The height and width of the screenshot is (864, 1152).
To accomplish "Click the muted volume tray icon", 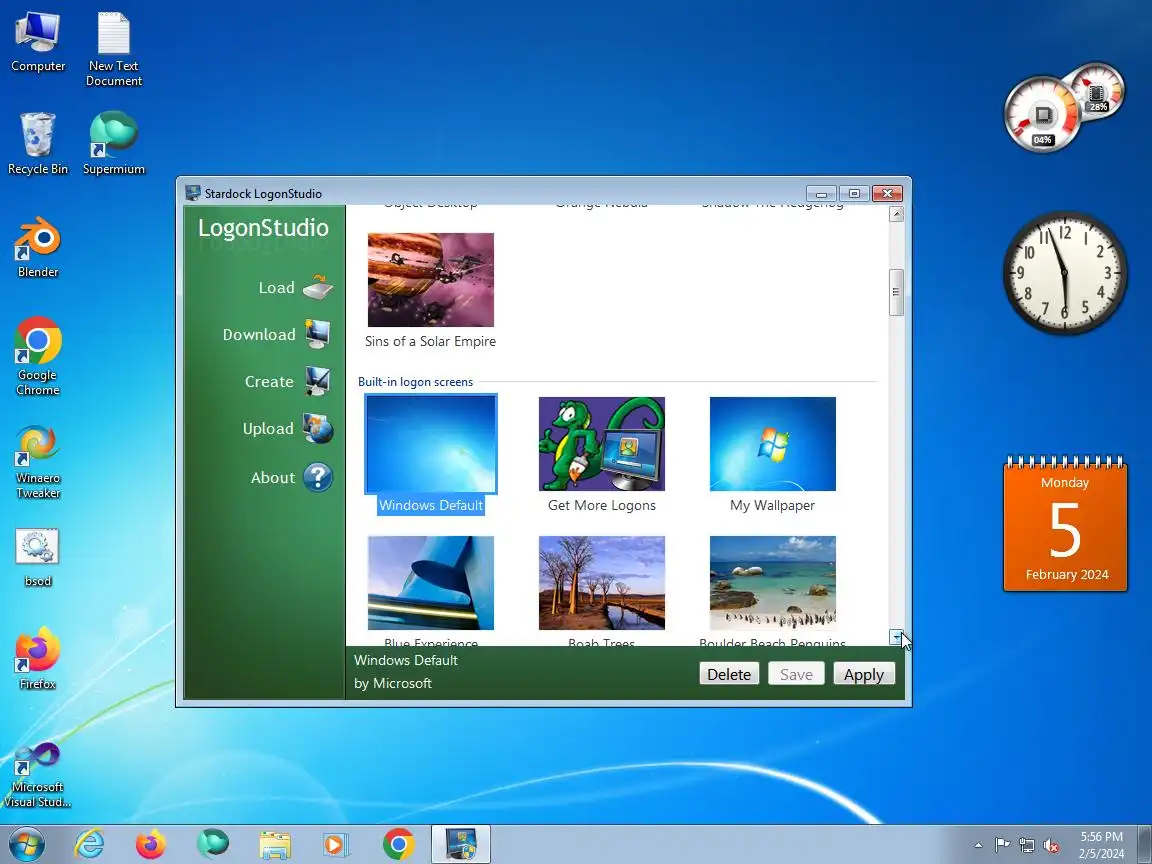I will [1051, 846].
